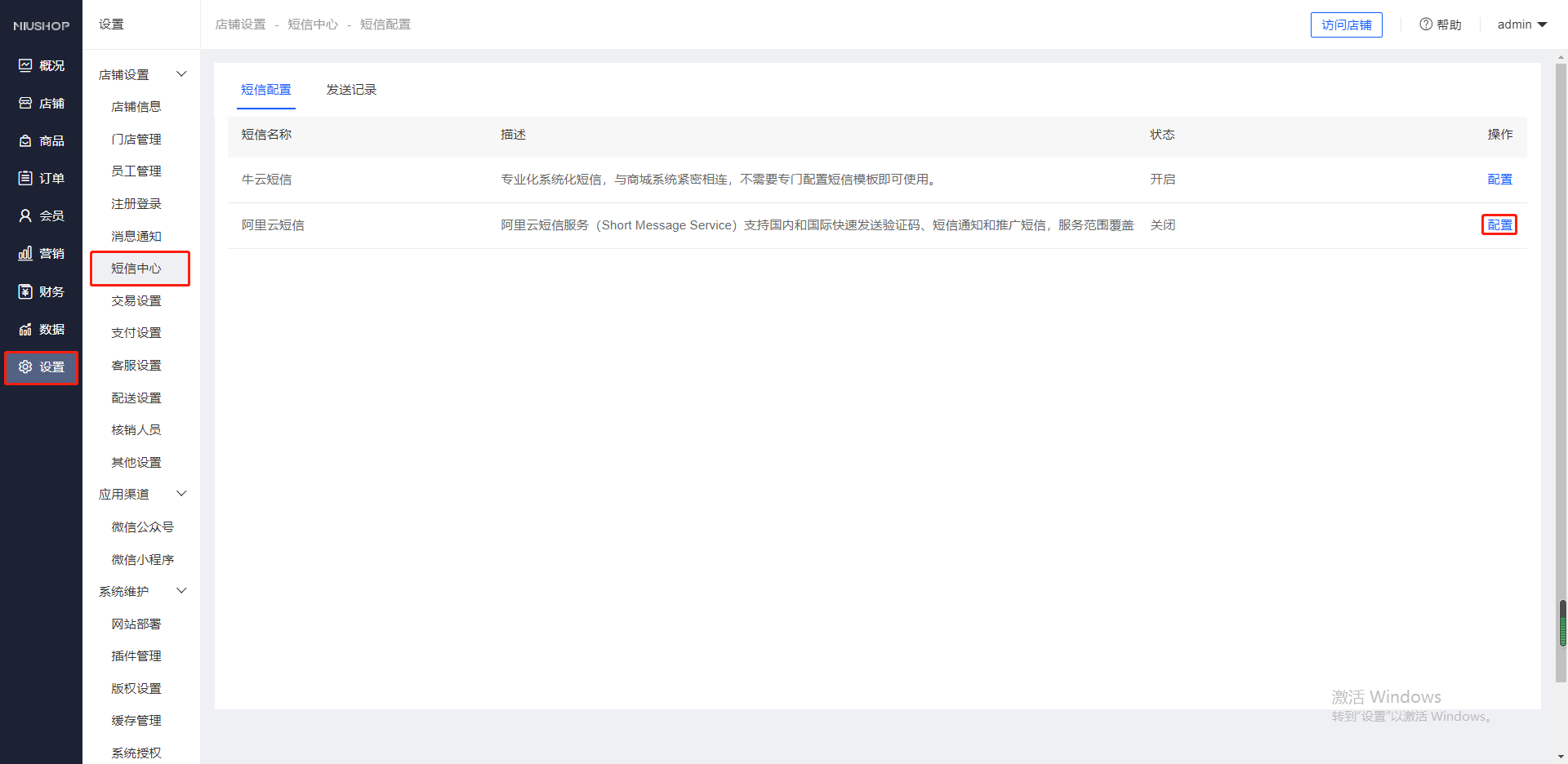Open the 营销 marketing chart icon
The image size is (1568, 764).
click(x=25, y=253)
